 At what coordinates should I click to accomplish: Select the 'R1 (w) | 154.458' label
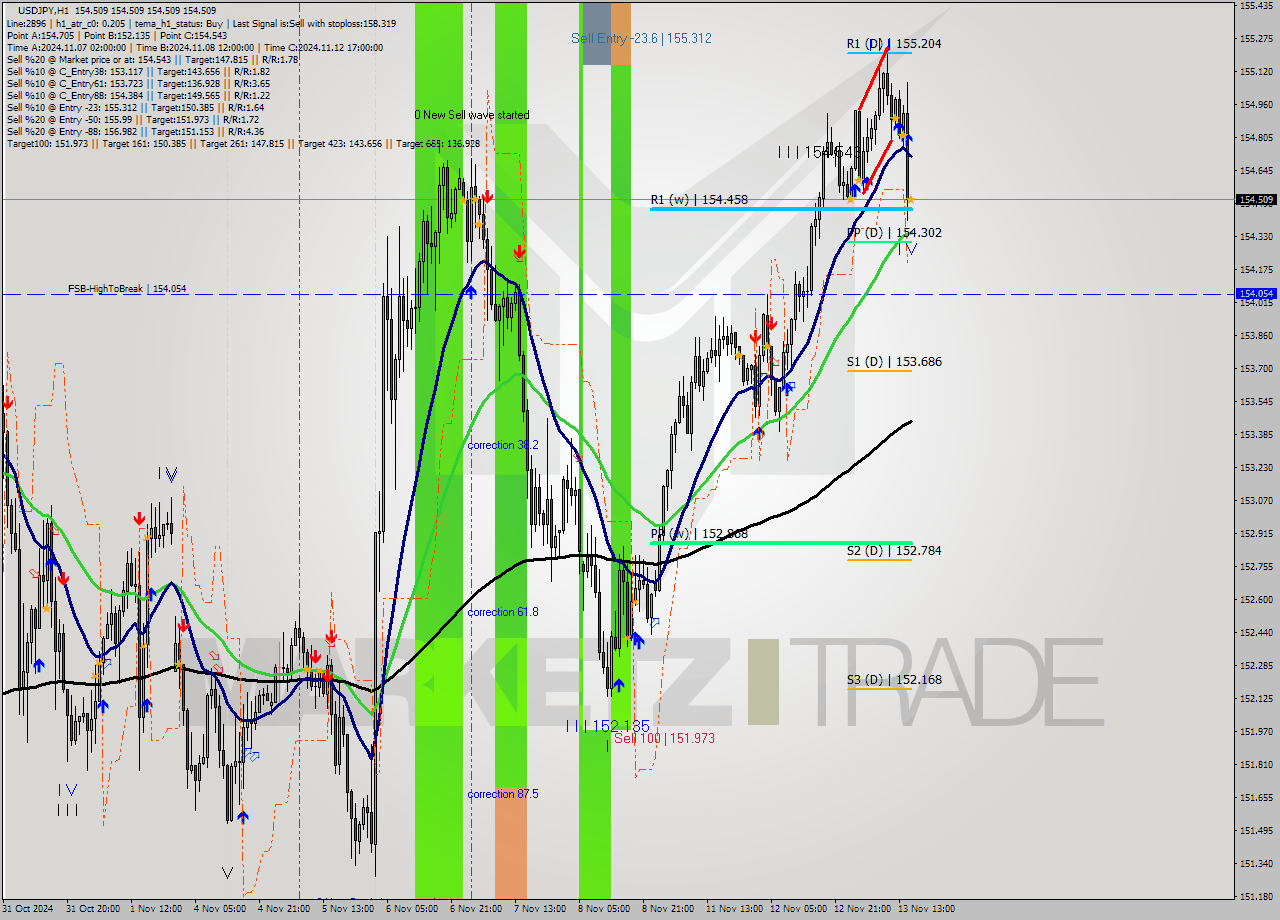699,200
